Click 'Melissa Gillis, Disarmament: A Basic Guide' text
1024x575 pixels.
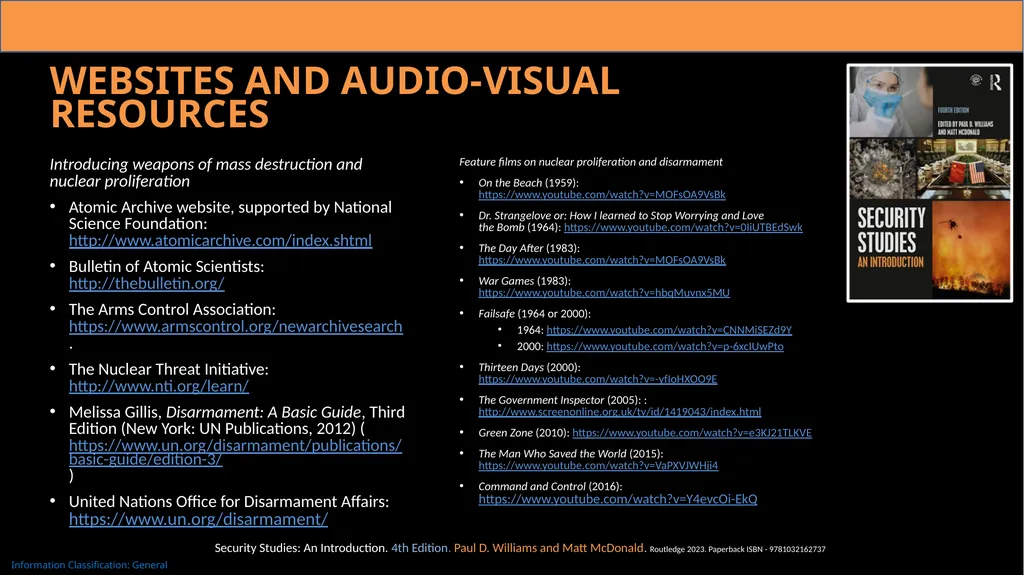[215, 412]
